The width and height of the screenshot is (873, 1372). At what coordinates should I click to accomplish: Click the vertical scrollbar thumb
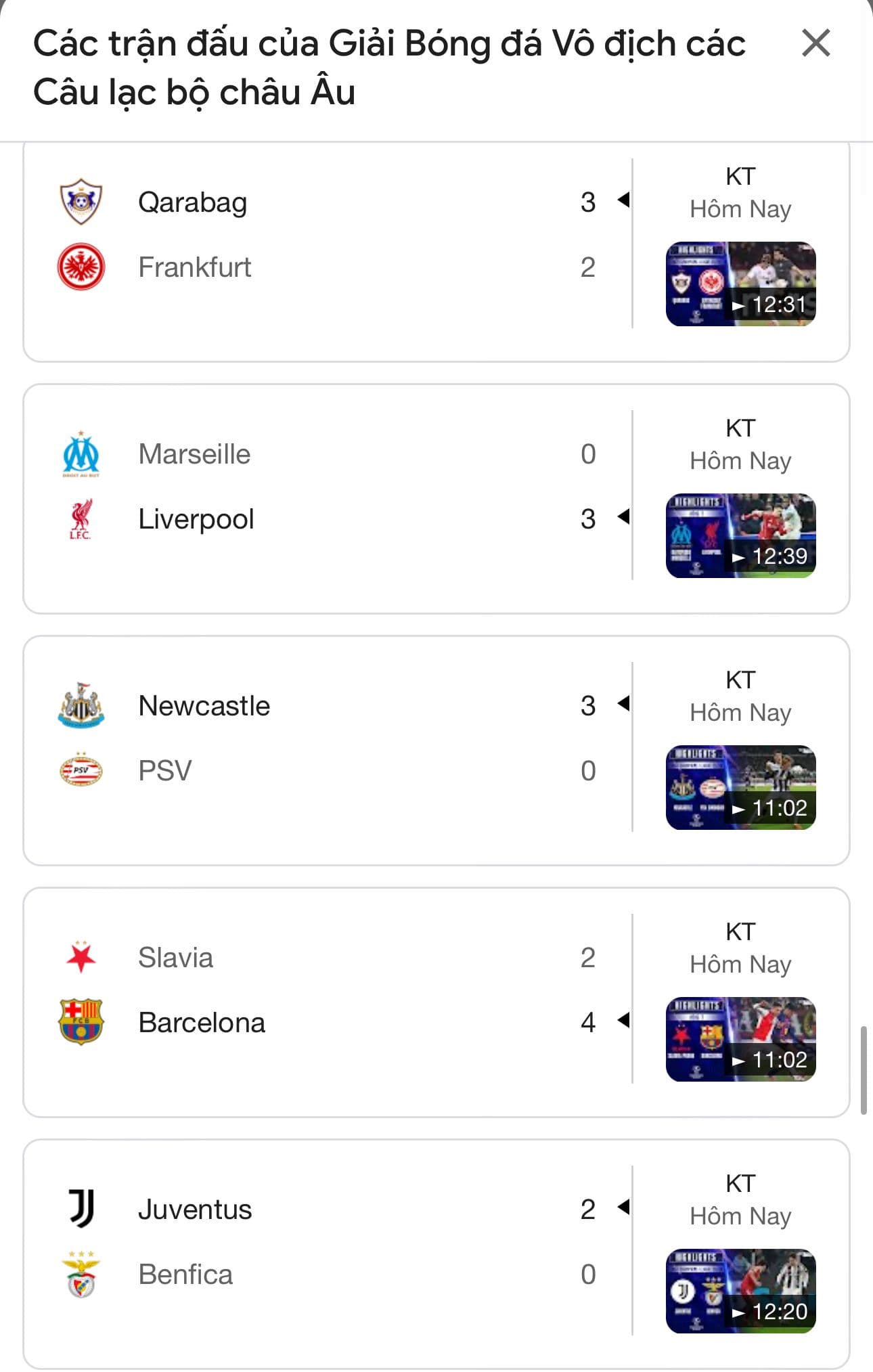point(864,1070)
